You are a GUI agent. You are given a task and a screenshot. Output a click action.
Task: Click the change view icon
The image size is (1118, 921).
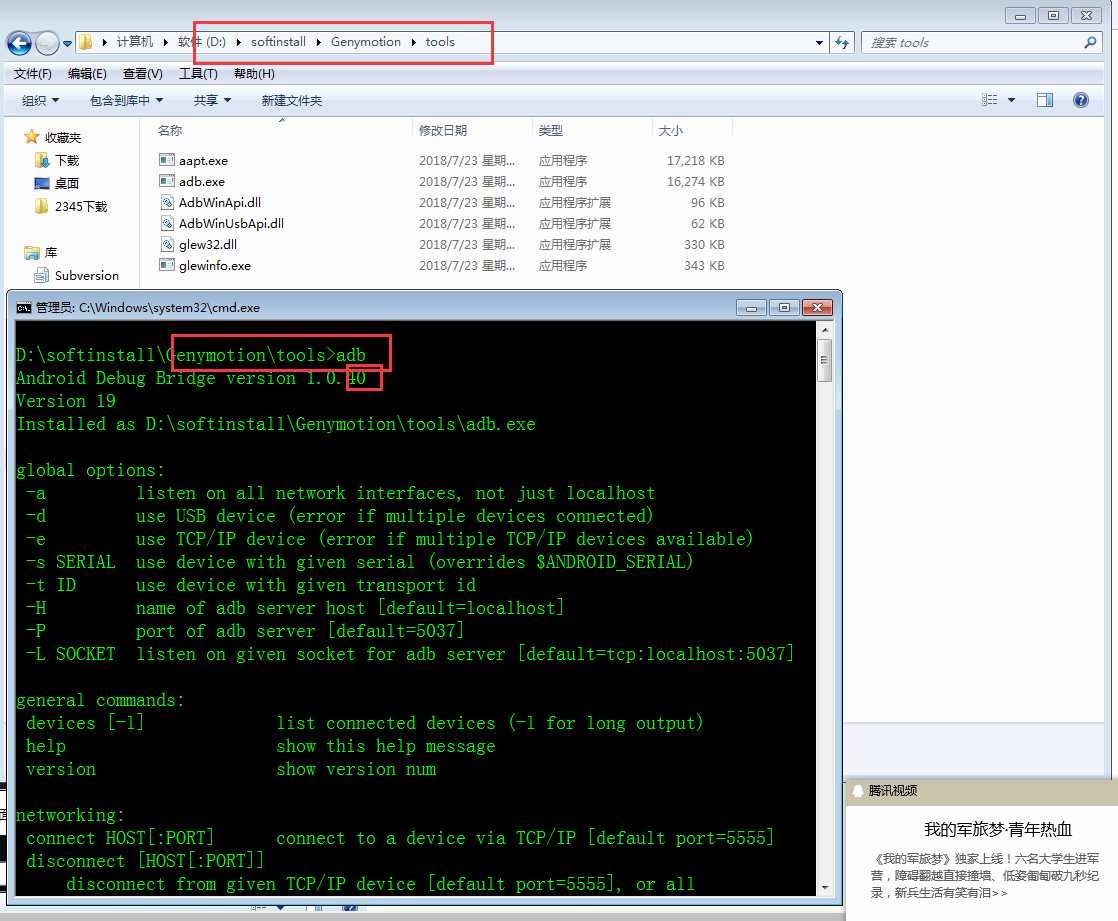tap(990, 100)
